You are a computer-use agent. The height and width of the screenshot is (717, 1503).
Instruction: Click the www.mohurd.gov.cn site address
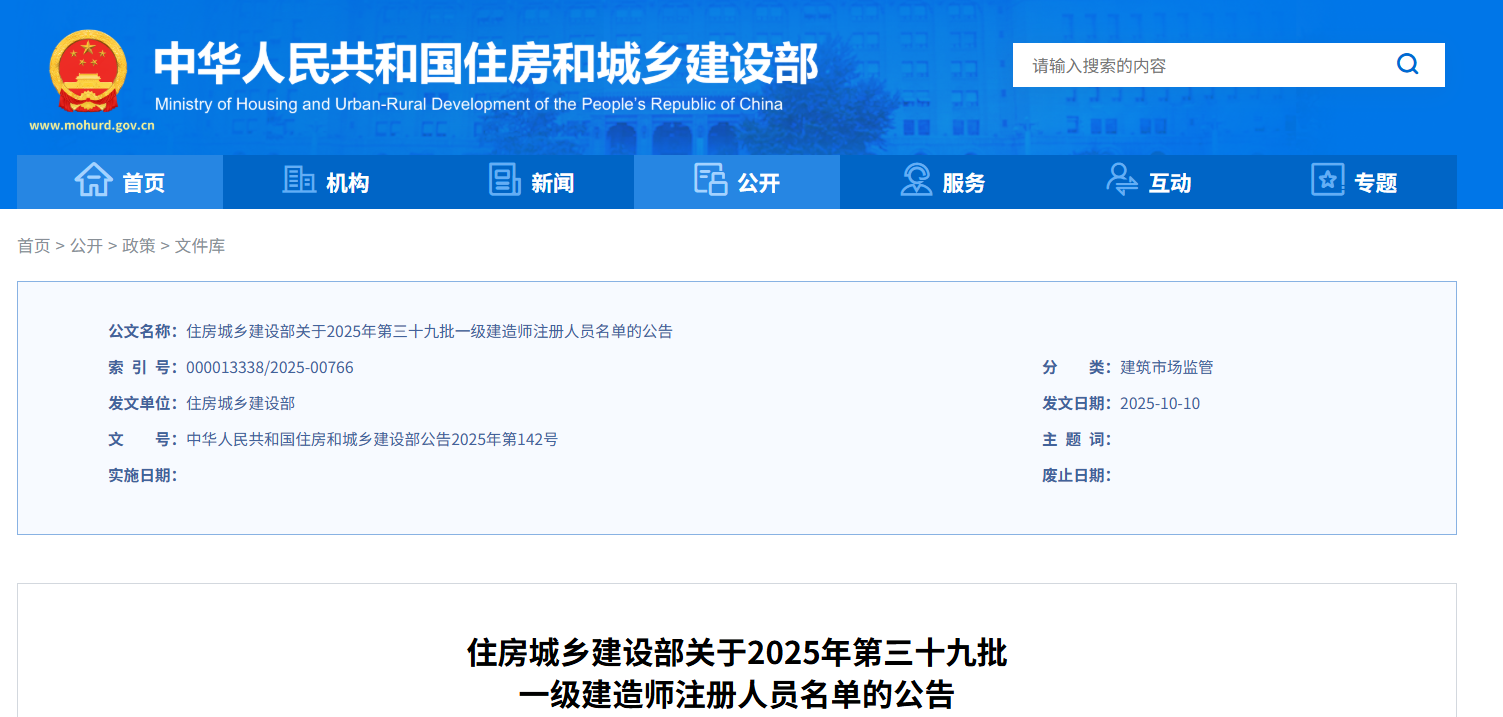[x=92, y=126]
